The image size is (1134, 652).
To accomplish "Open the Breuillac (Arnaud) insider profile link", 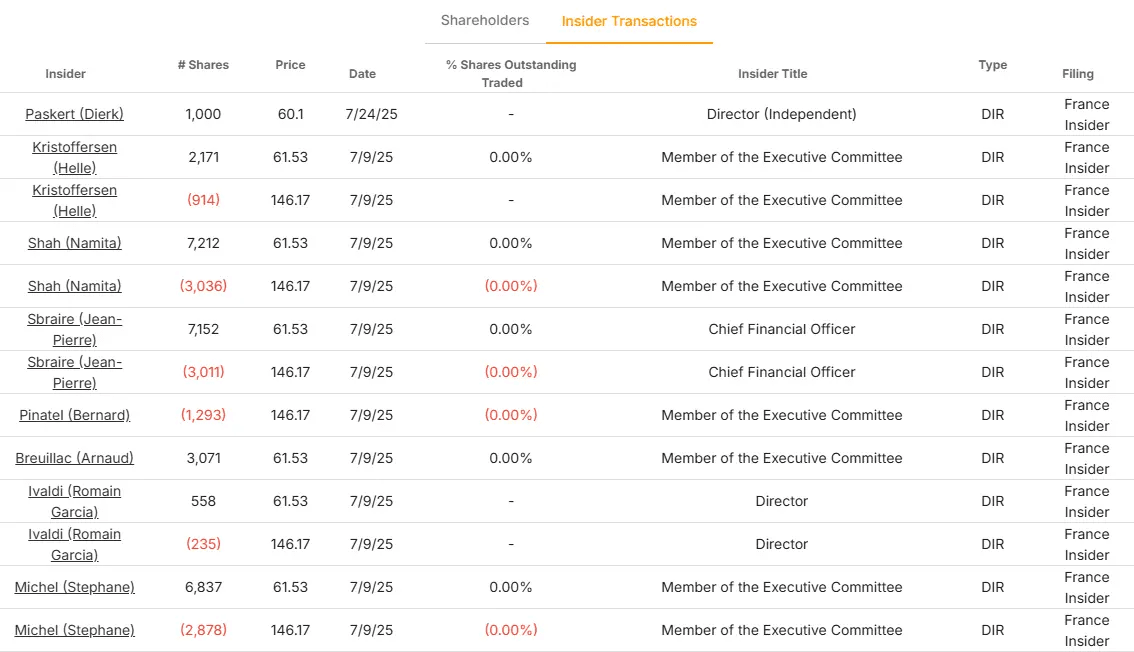I will (x=74, y=458).
